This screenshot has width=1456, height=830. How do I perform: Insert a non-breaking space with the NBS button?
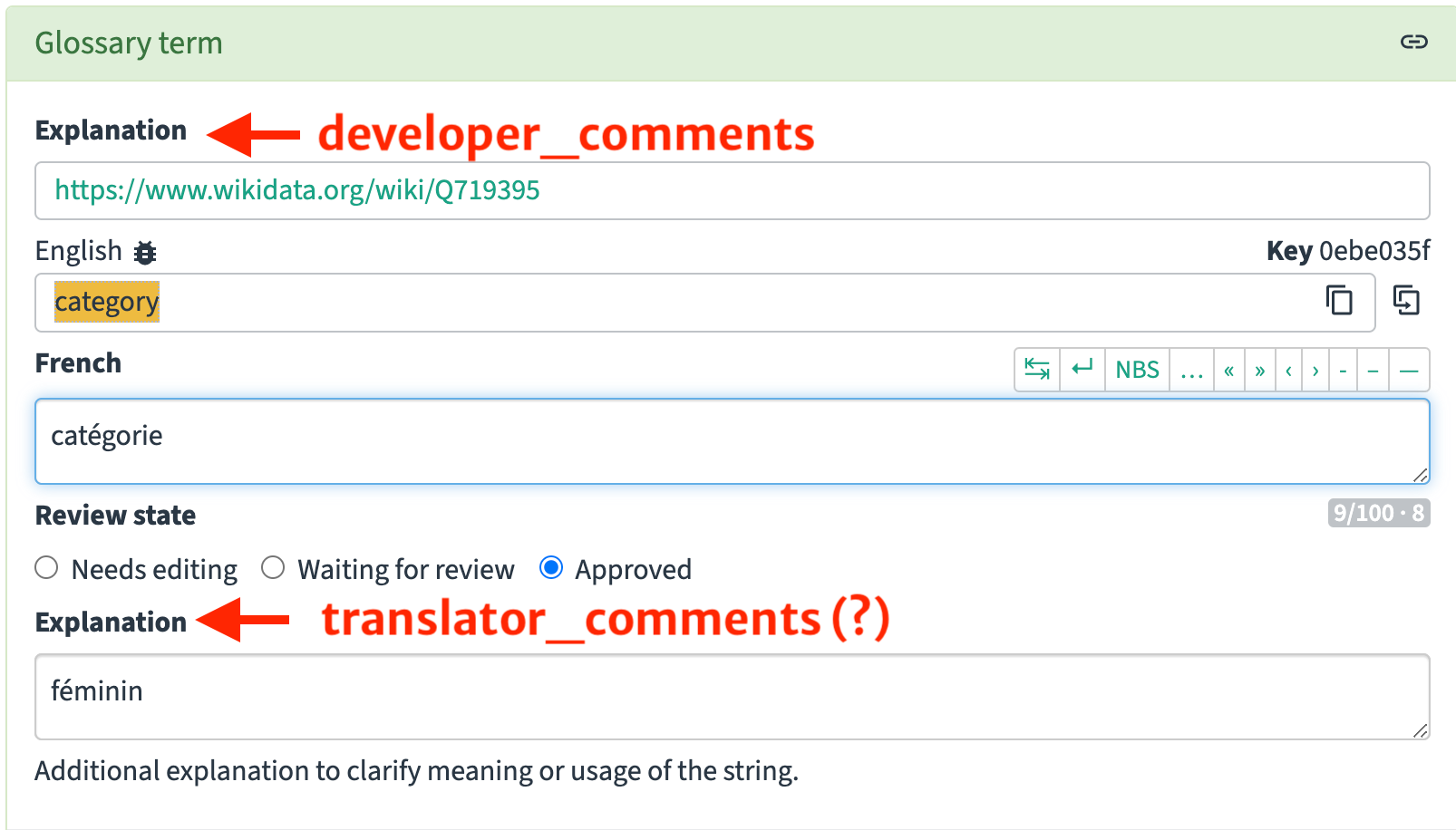coord(1136,370)
